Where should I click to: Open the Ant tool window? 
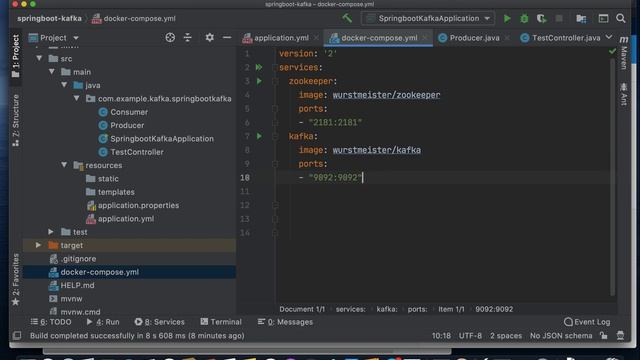click(x=624, y=94)
